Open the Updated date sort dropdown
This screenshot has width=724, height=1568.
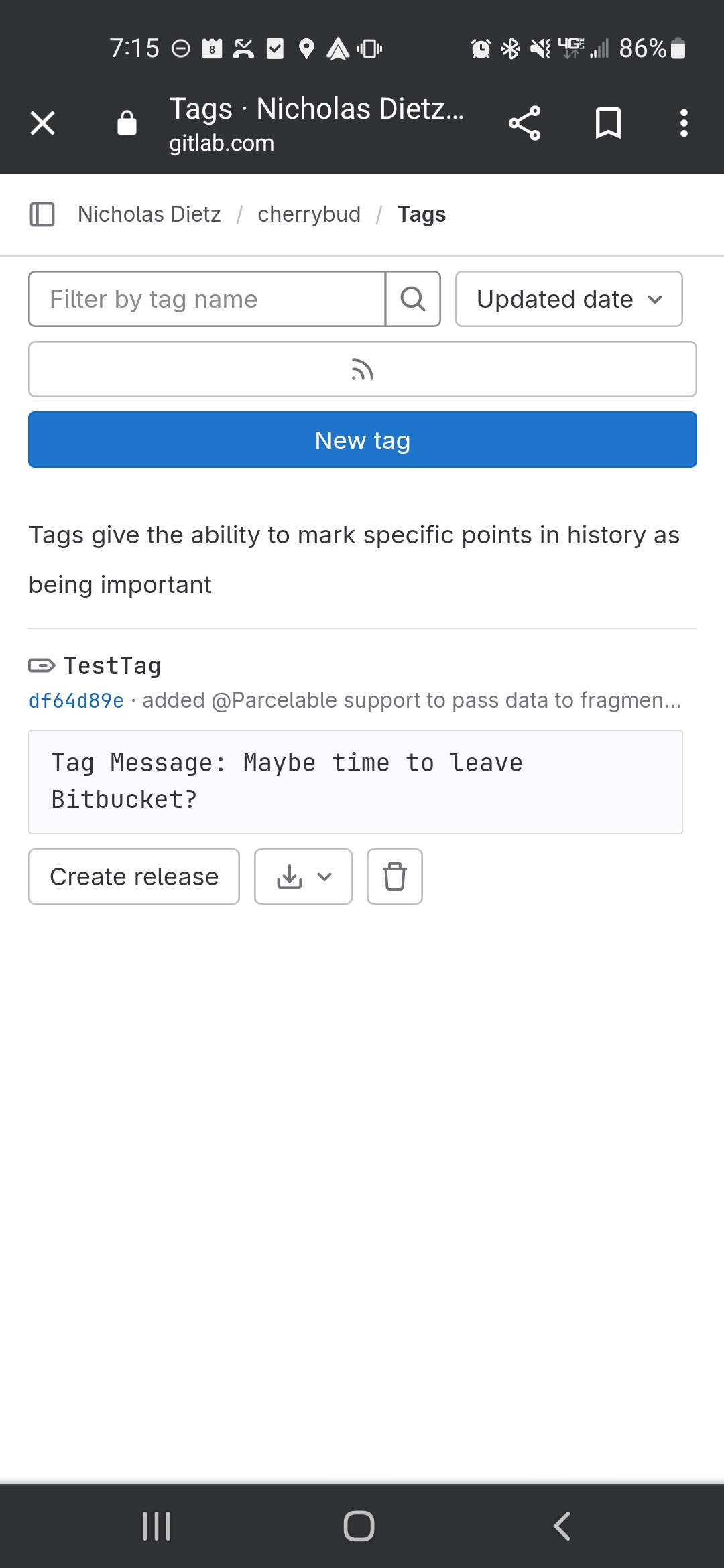[x=568, y=299]
